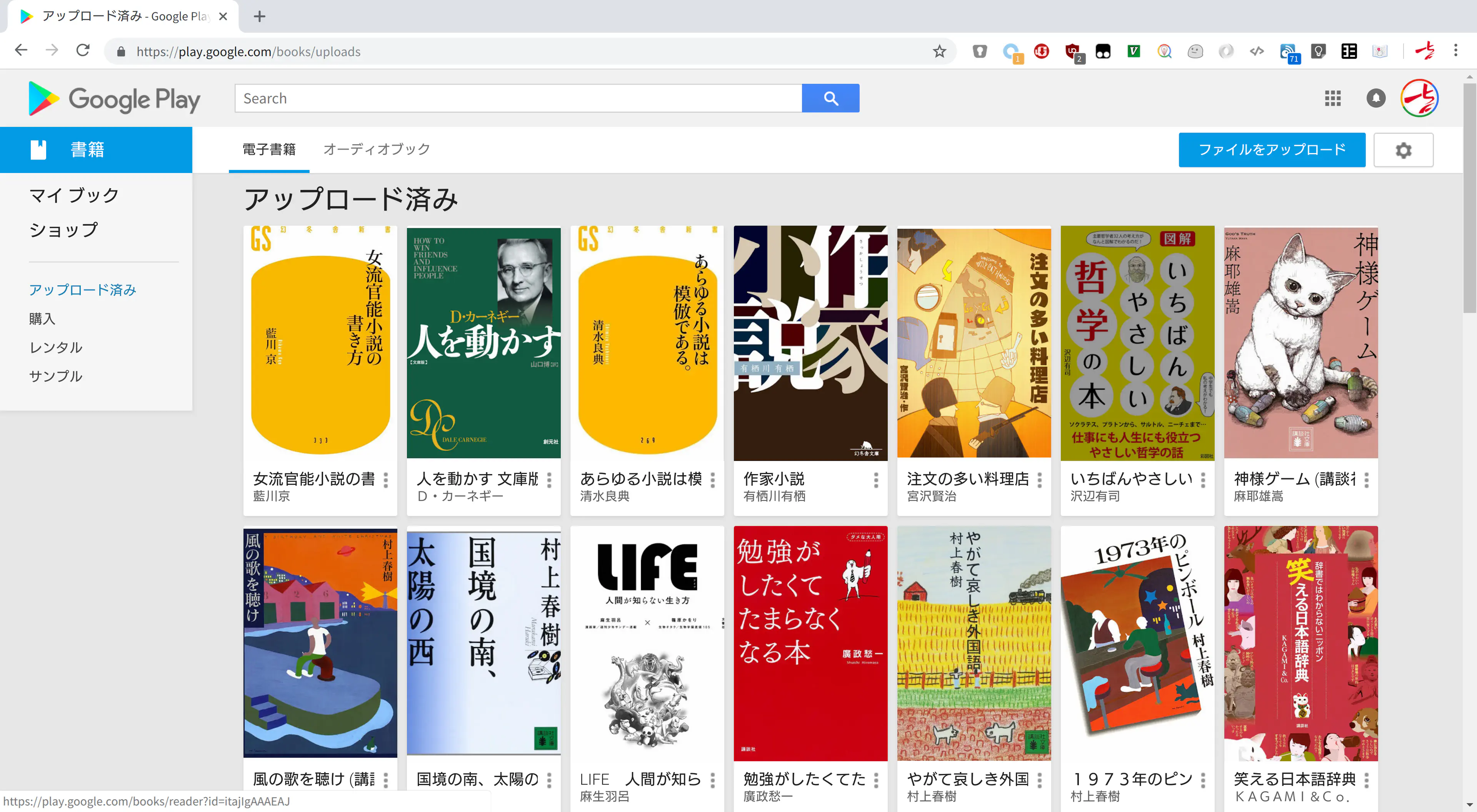Open the 風の歌を聴け book cover
The height and width of the screenshot is (812, 1477).
click(x=320, y=642)
